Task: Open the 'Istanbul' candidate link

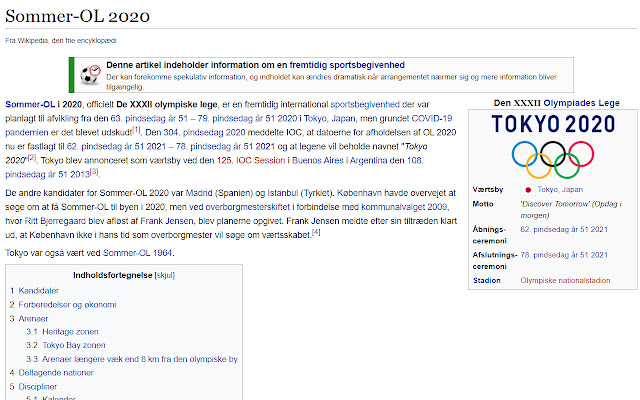Action: [x=282, y=193]
